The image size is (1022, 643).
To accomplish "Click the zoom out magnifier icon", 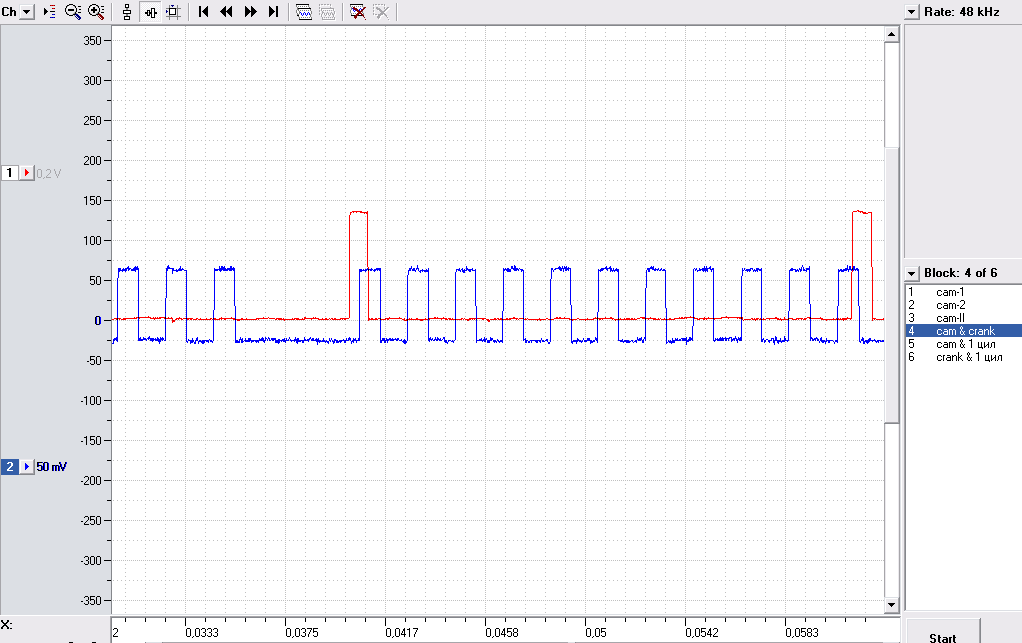I will (73, 12).
